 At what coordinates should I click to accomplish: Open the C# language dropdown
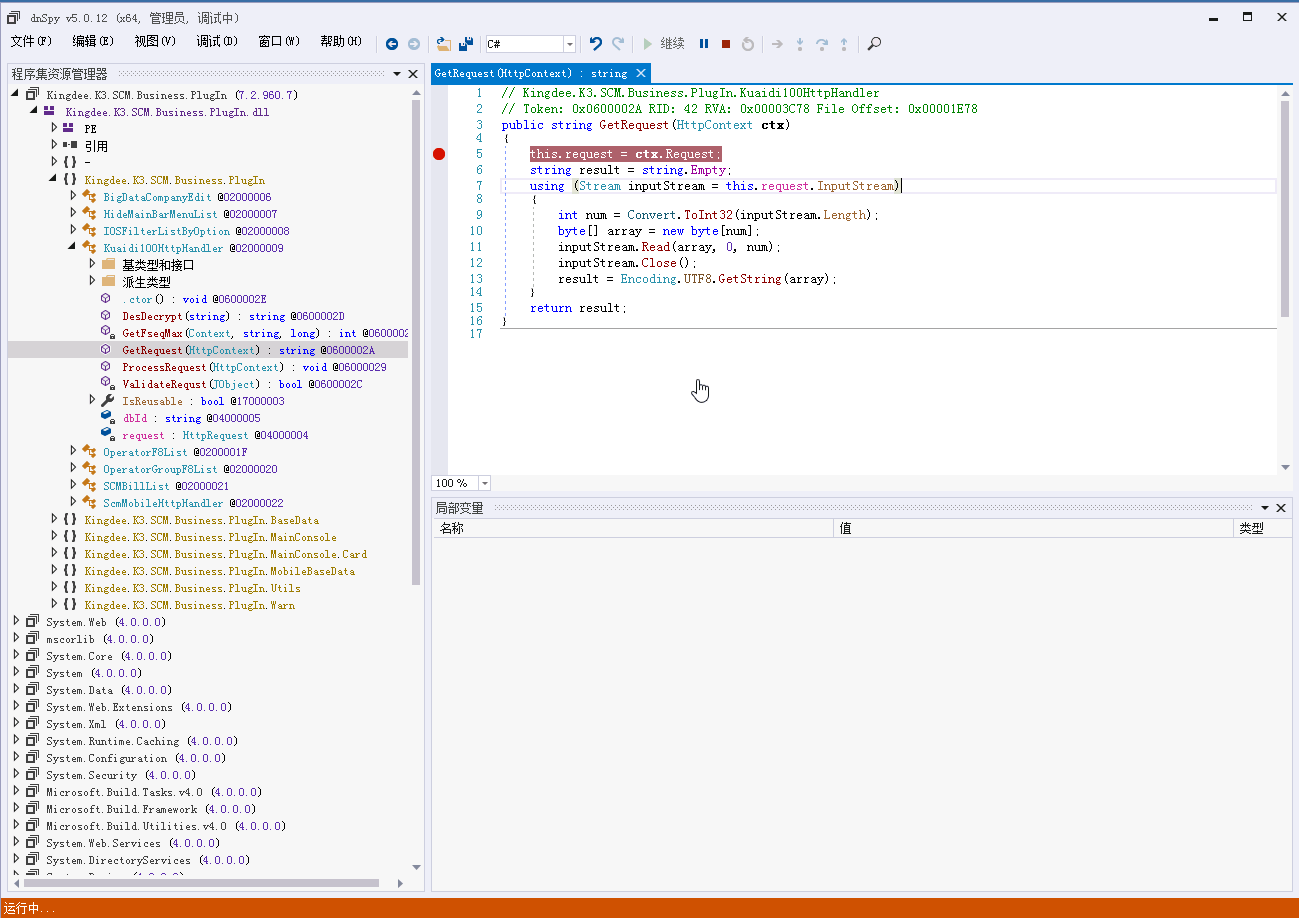coord(569,44)
